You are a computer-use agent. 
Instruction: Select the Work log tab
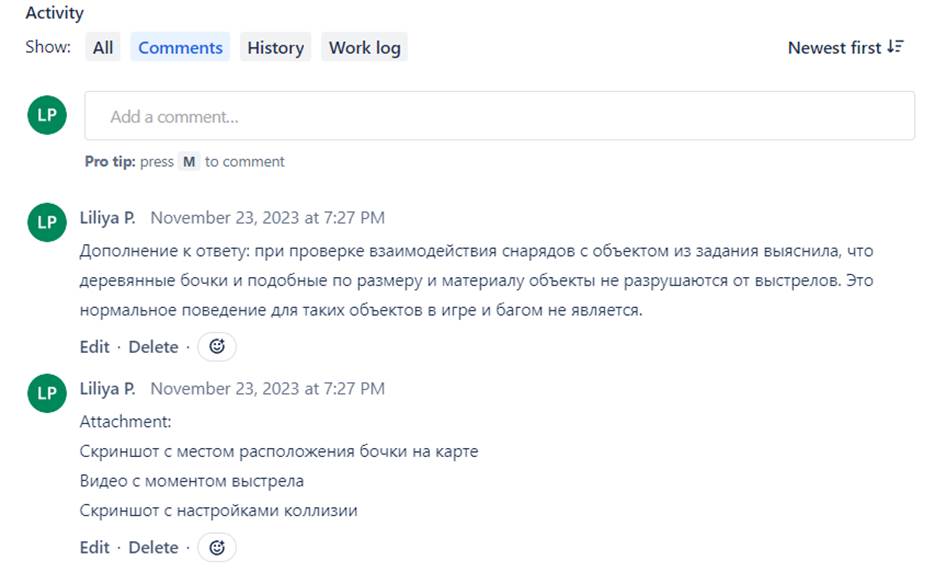364,47
